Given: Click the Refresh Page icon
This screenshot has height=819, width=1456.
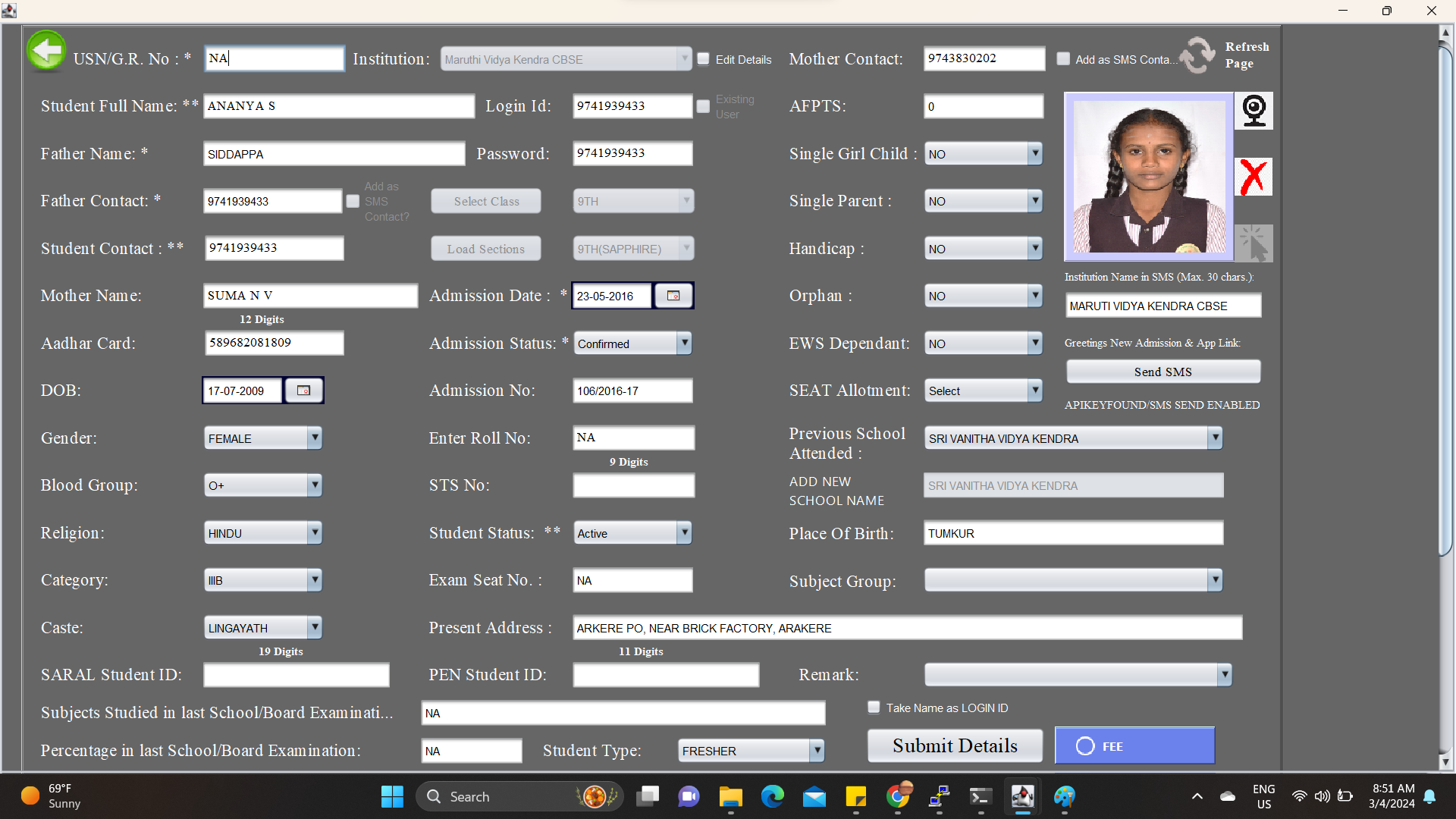Looking at the screenshot, I should click(1197, 55).
